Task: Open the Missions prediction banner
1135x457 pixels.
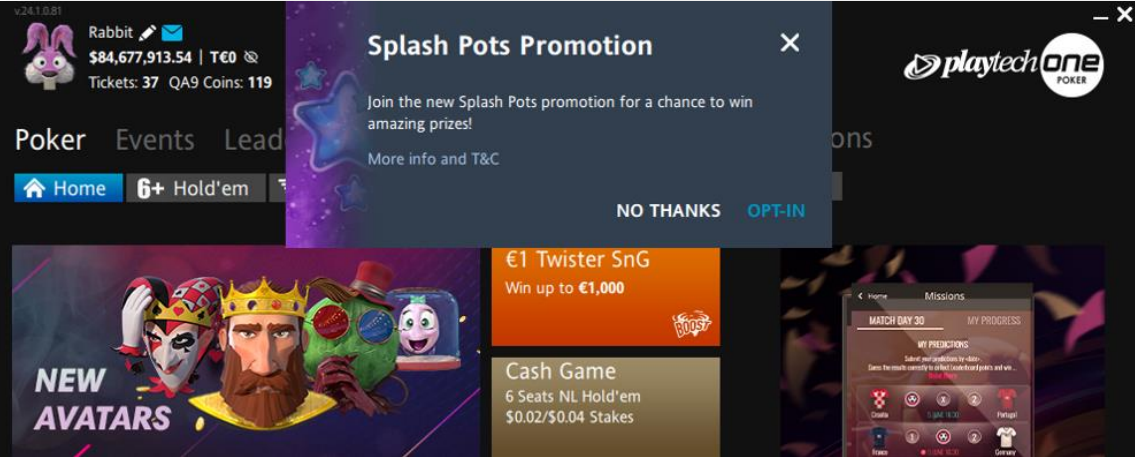Action: click(942, 351)
